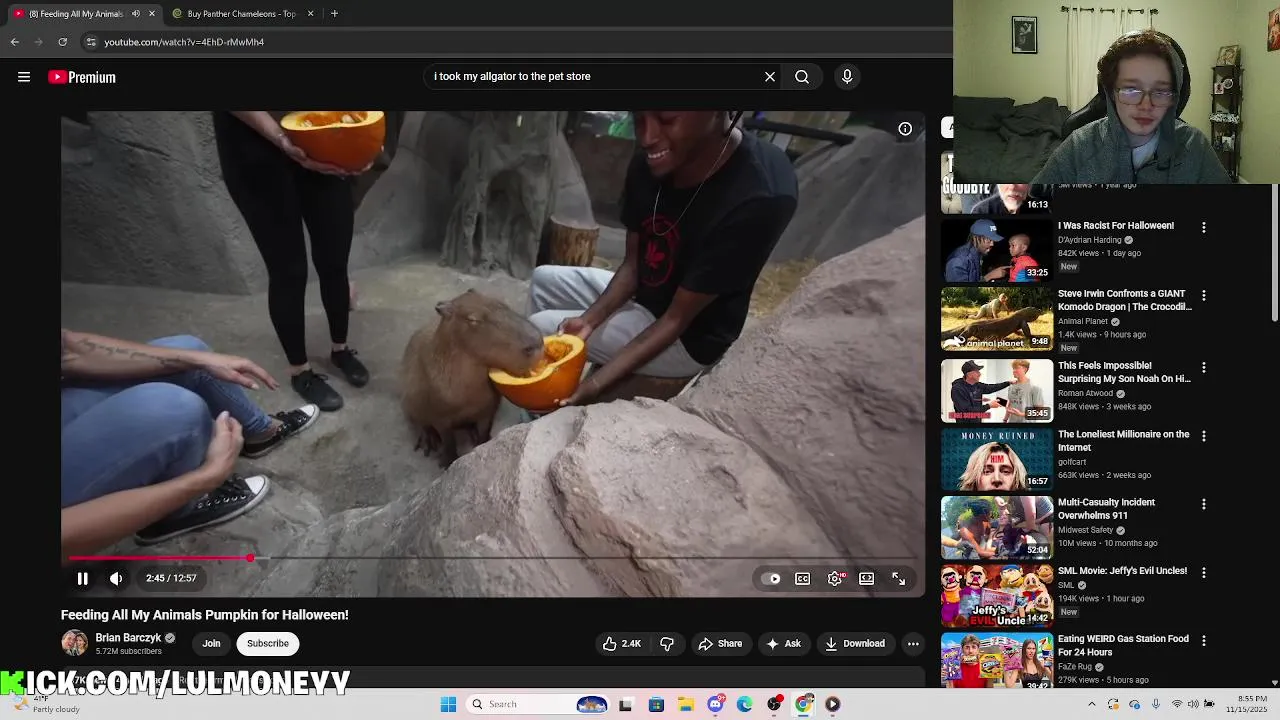Screen dimensions: 1280x720
Task: Open options for Eating WEIRD Gas Station Food
Action: click(1204, 640)
